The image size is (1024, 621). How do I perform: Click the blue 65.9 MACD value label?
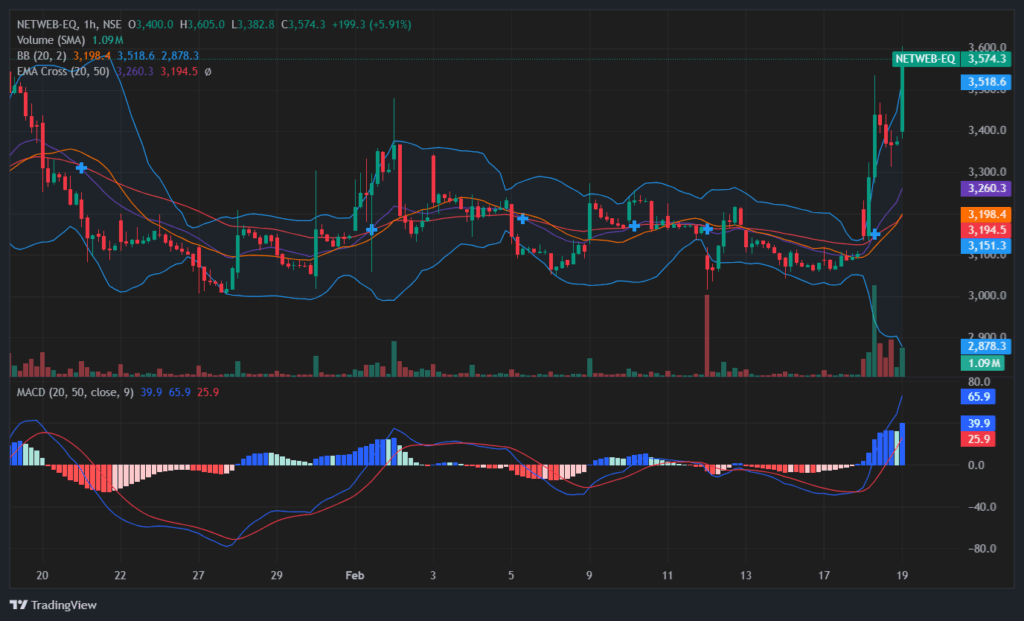pos(978,396)
